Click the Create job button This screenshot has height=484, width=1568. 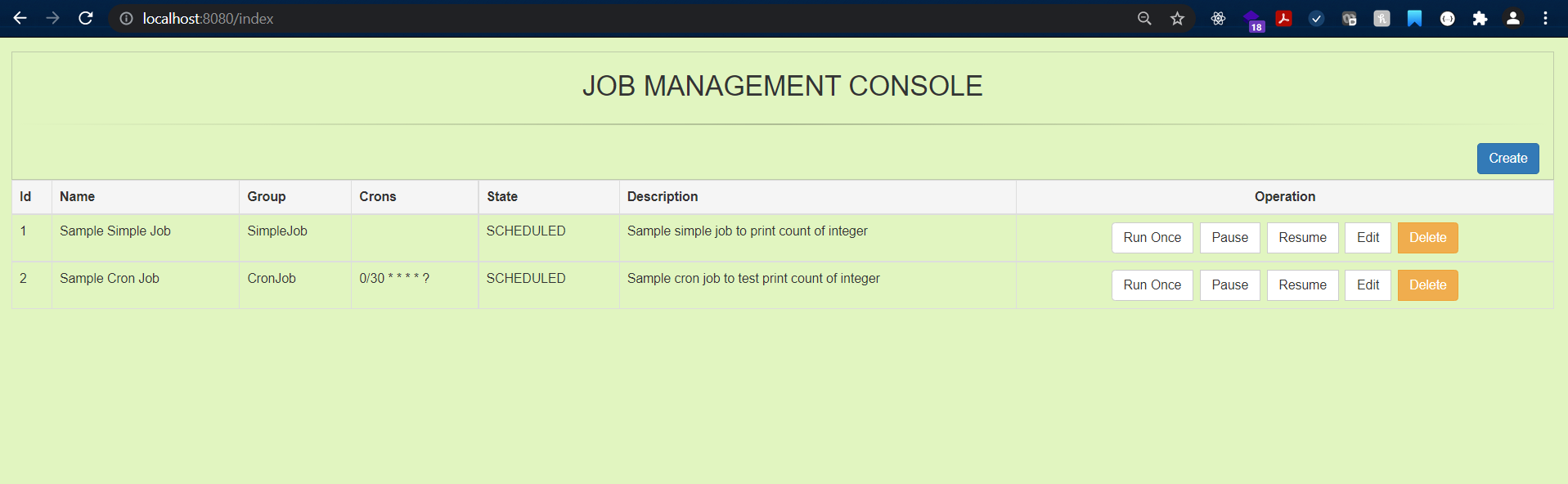tap(1507, 159)
